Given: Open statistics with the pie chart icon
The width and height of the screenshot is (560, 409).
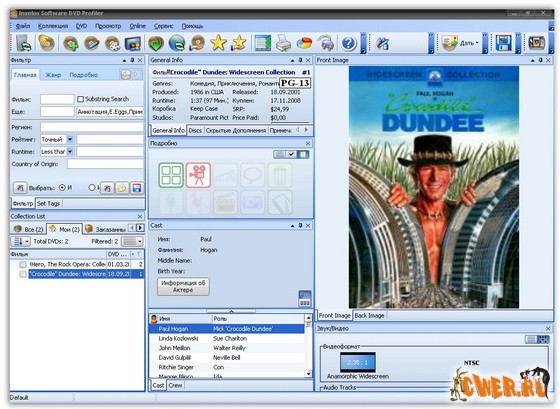Looking at the screenshot, I should (304, 43).
